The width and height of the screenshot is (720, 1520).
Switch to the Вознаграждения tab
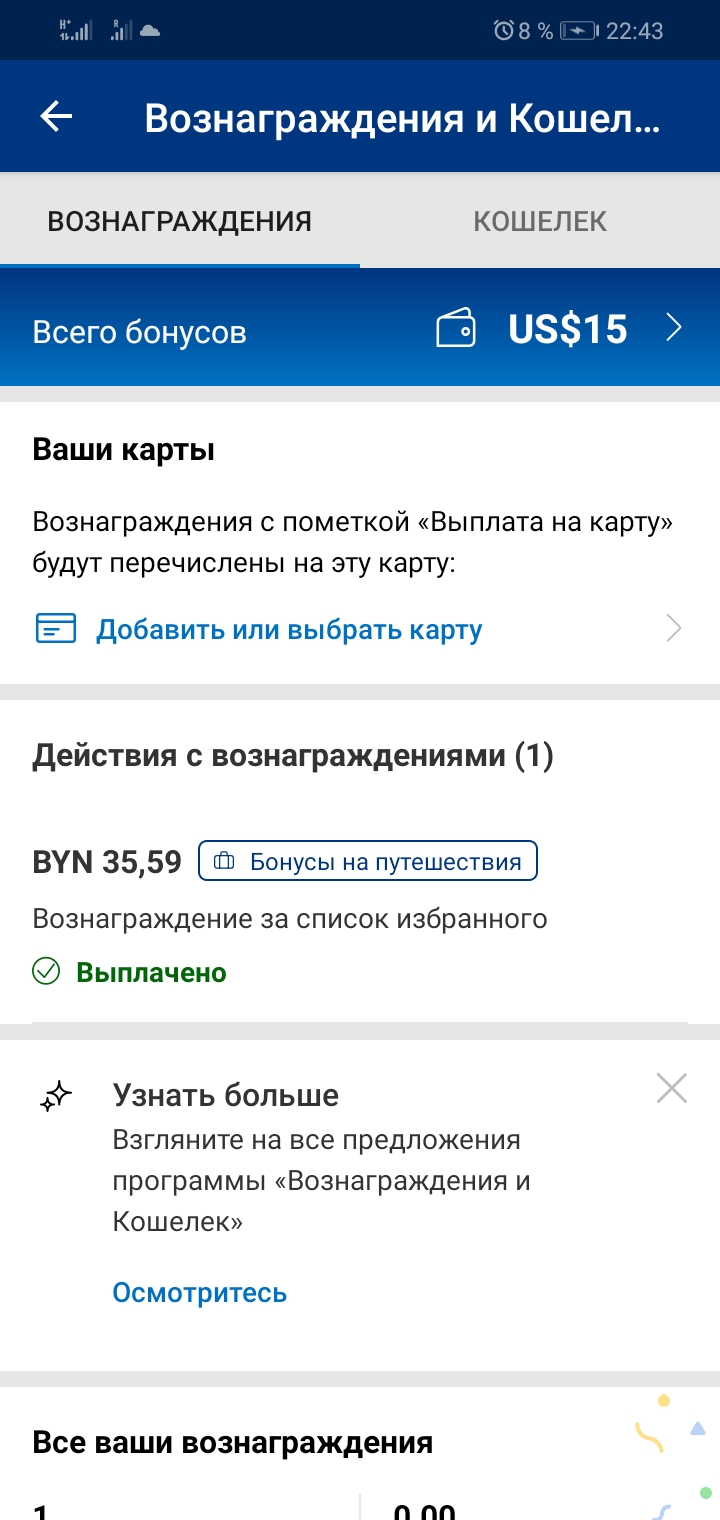(180, 221)
